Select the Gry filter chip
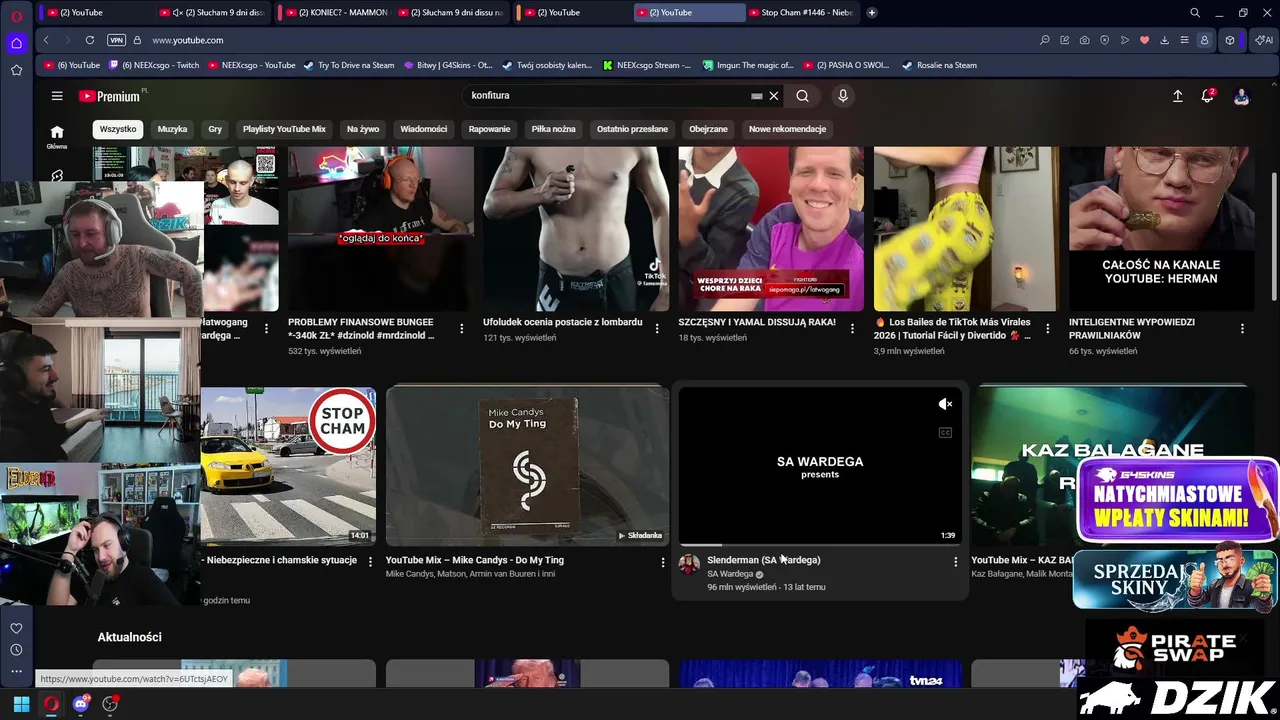 click(x=215, y=129)
